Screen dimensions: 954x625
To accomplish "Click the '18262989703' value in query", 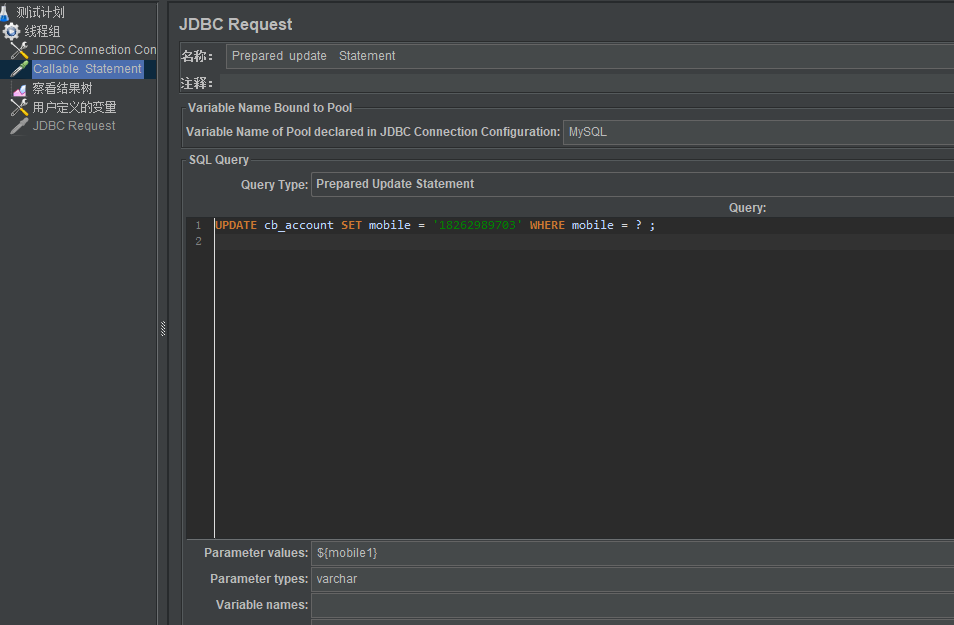I will click(477, 225).
